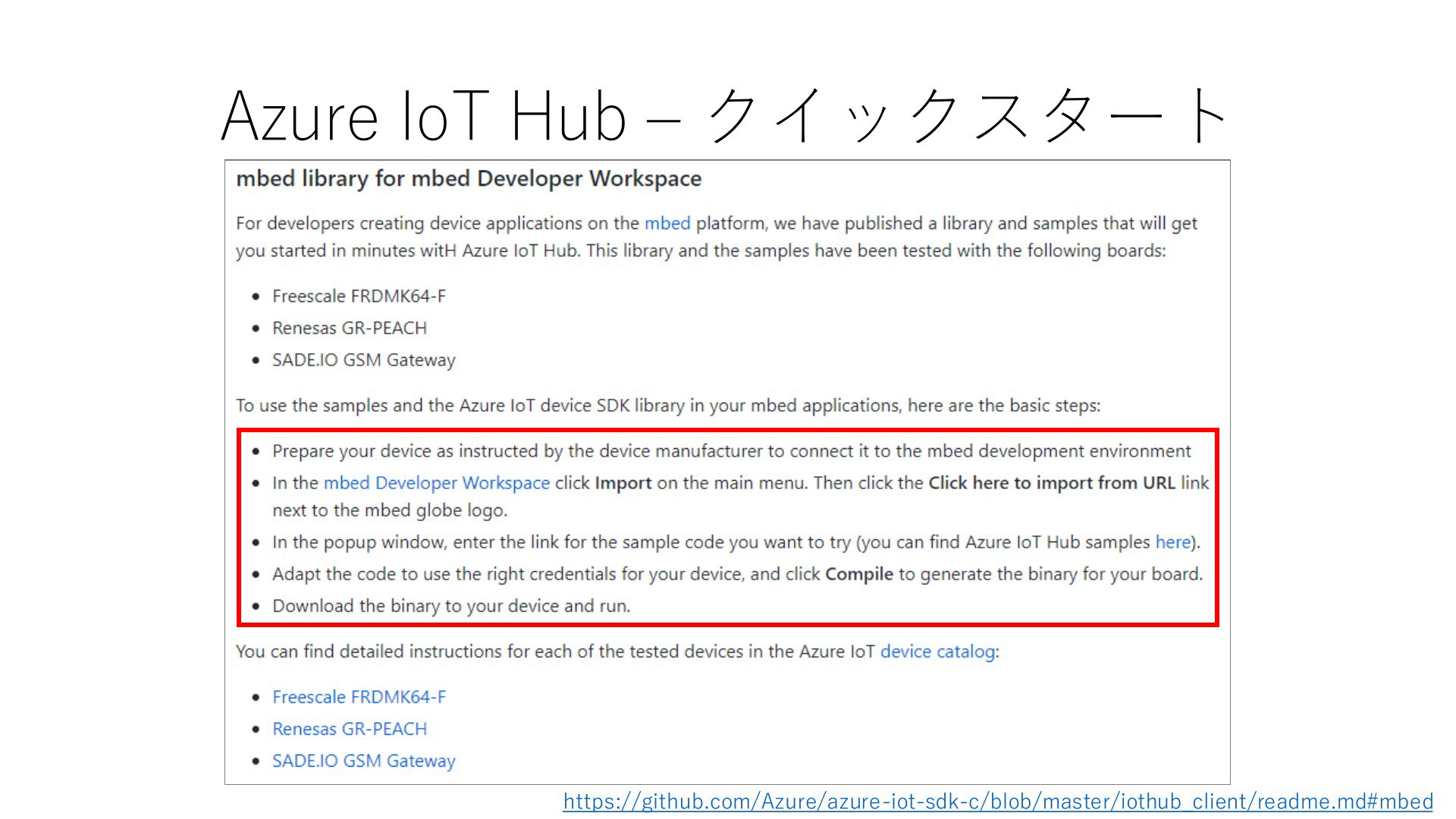
Task: Open Freescale FRDMK64-F catalog link
Action: 359,697
